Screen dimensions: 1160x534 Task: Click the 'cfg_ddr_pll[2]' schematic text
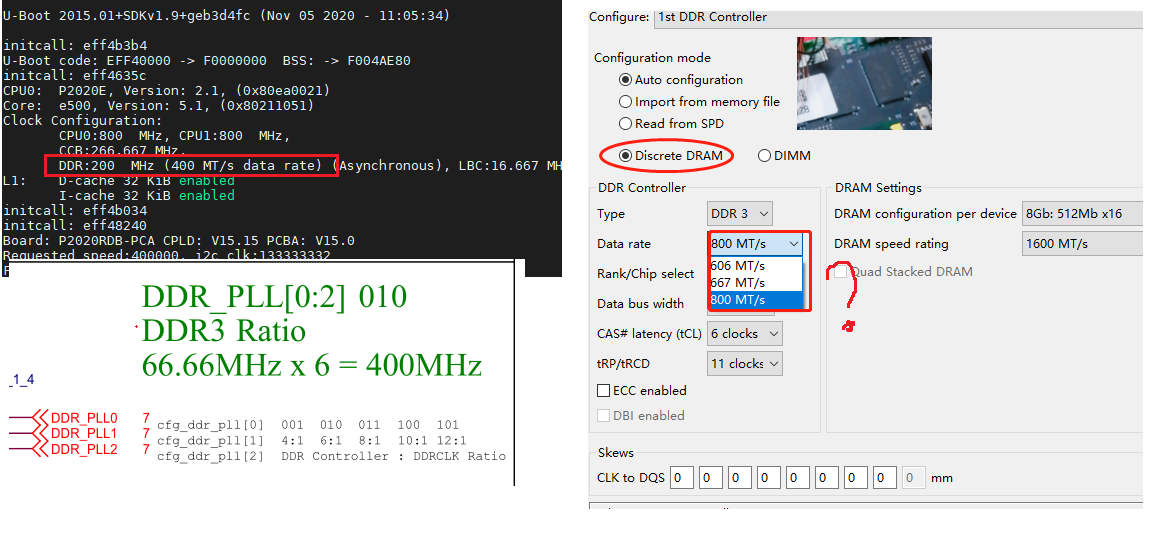[210, 456]
